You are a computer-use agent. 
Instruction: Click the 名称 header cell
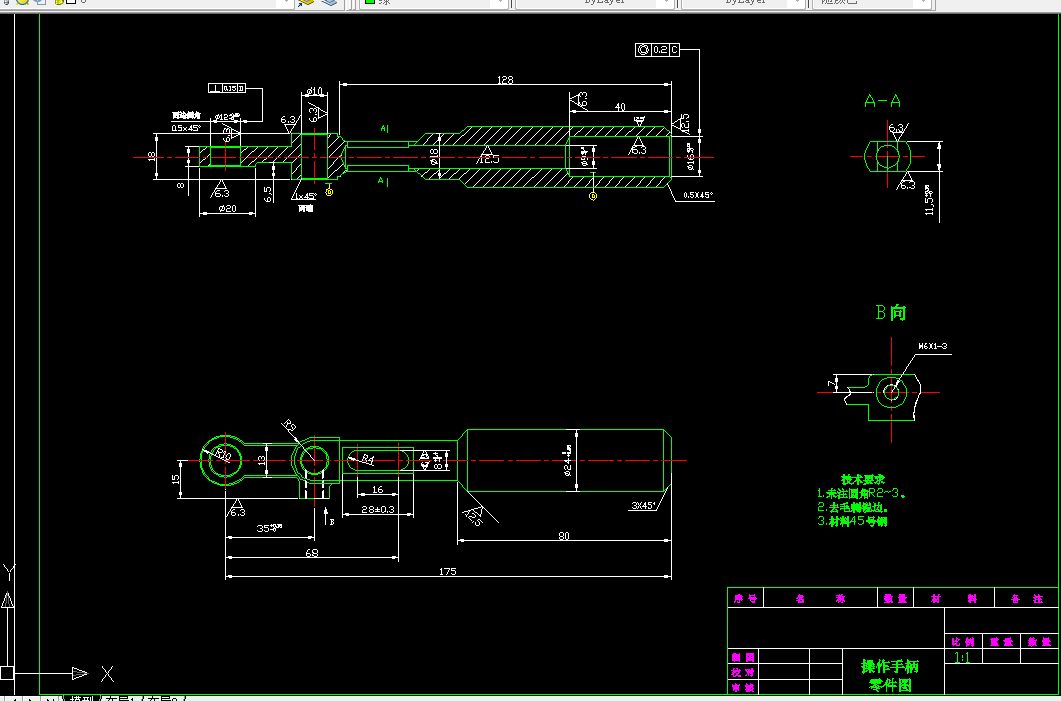pos(821,598)
